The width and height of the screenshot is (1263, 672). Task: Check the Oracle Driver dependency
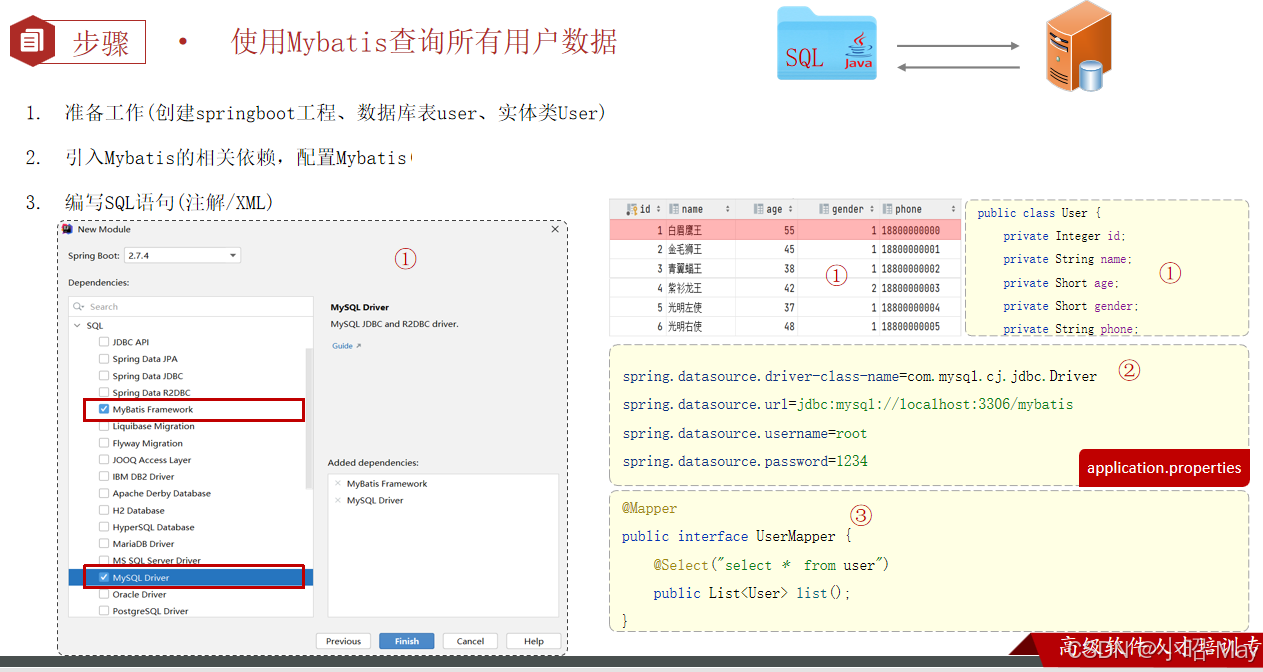click(104, 594)
